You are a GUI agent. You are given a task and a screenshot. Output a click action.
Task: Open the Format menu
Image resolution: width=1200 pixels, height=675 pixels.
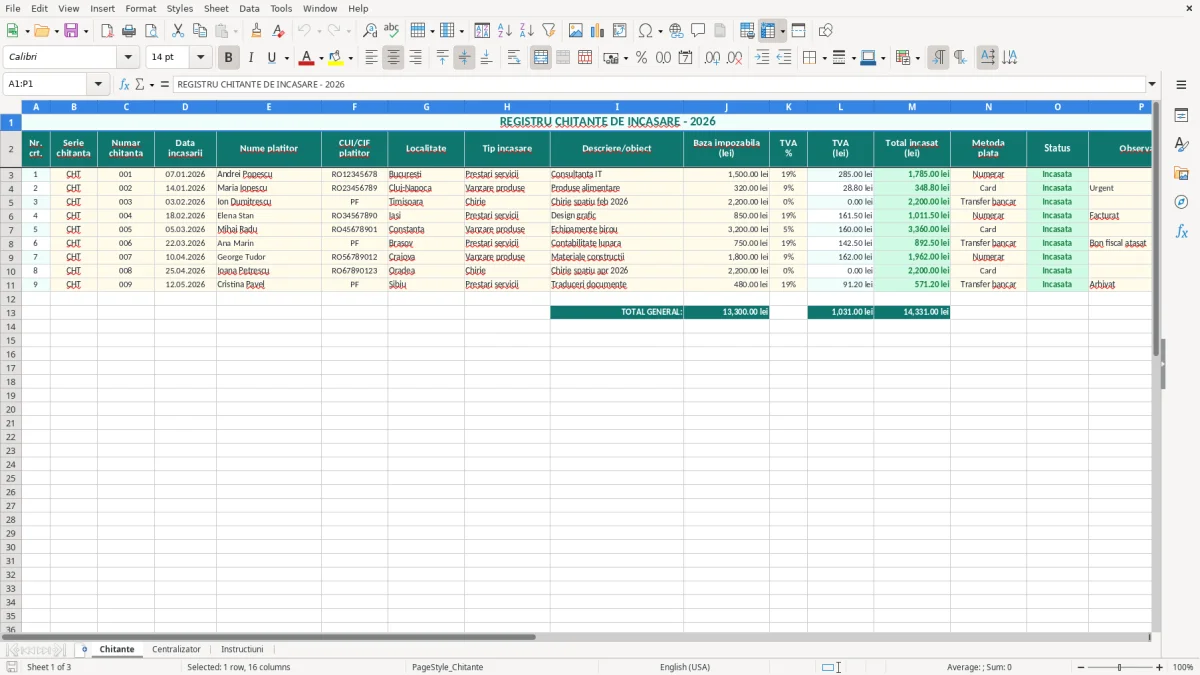[141, 8]
